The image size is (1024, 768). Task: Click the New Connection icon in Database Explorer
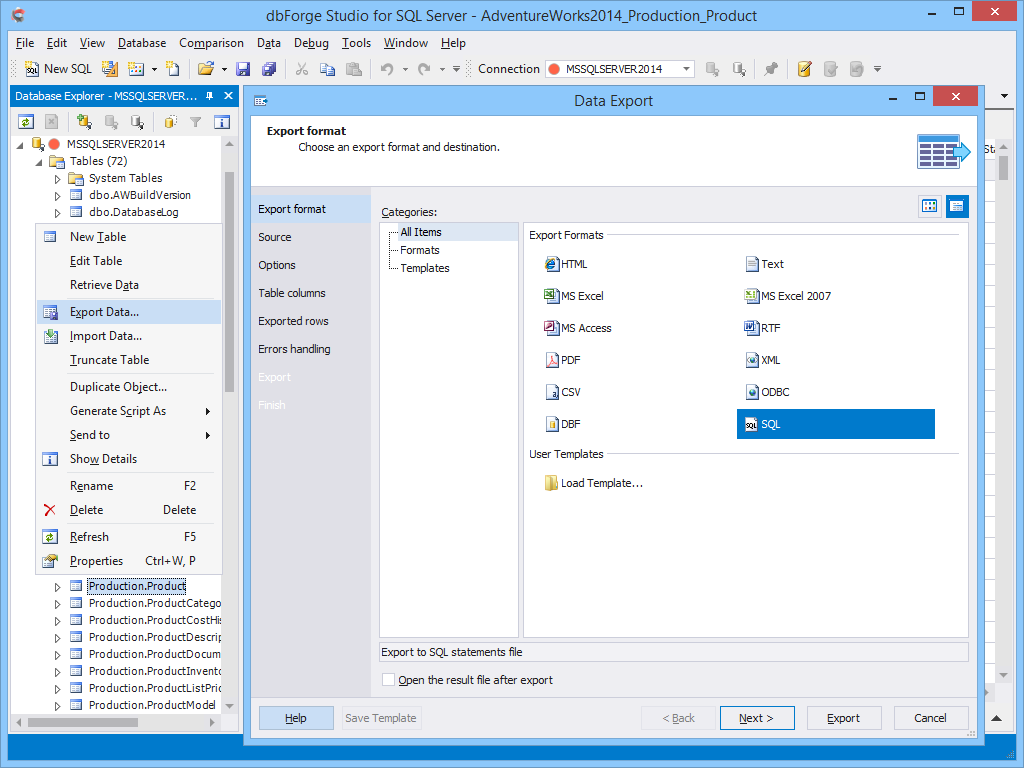pos(84,121)
